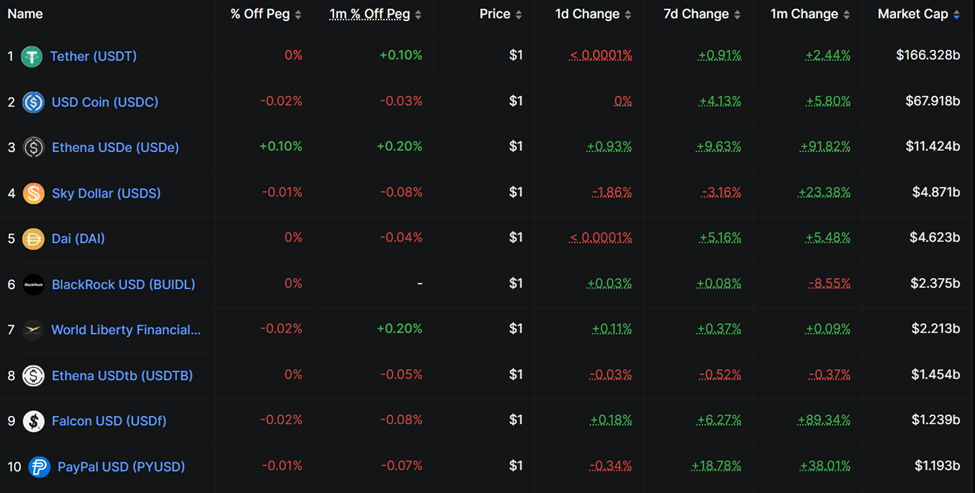This screenshot has width=975, height=493.
Task: Click USDe's $11.424b market cap
Action: coord(933,147)
